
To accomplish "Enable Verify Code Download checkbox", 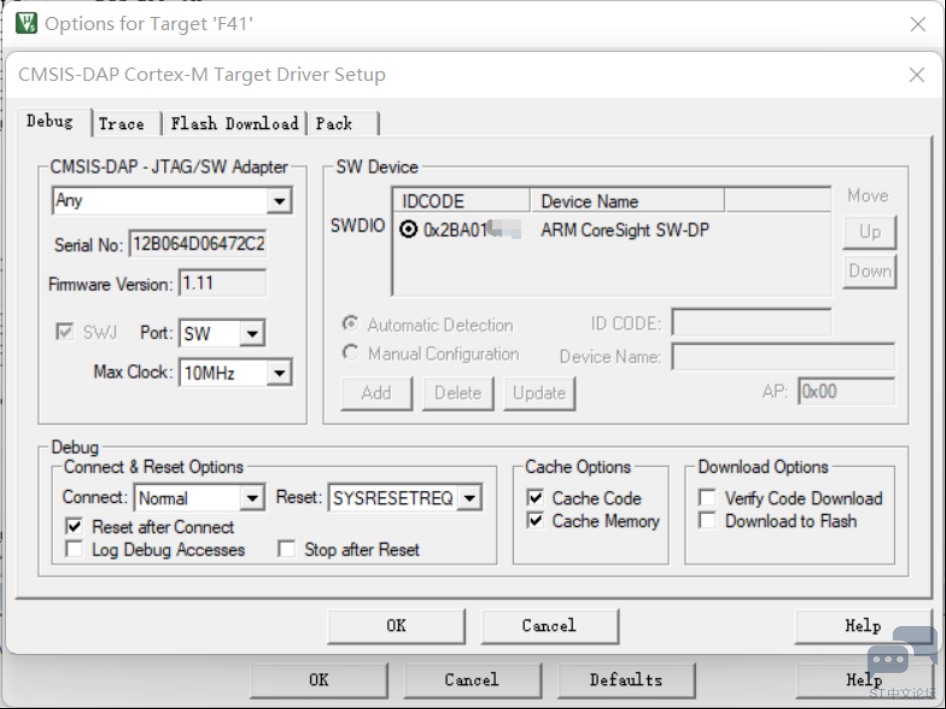I will (707, 498).
